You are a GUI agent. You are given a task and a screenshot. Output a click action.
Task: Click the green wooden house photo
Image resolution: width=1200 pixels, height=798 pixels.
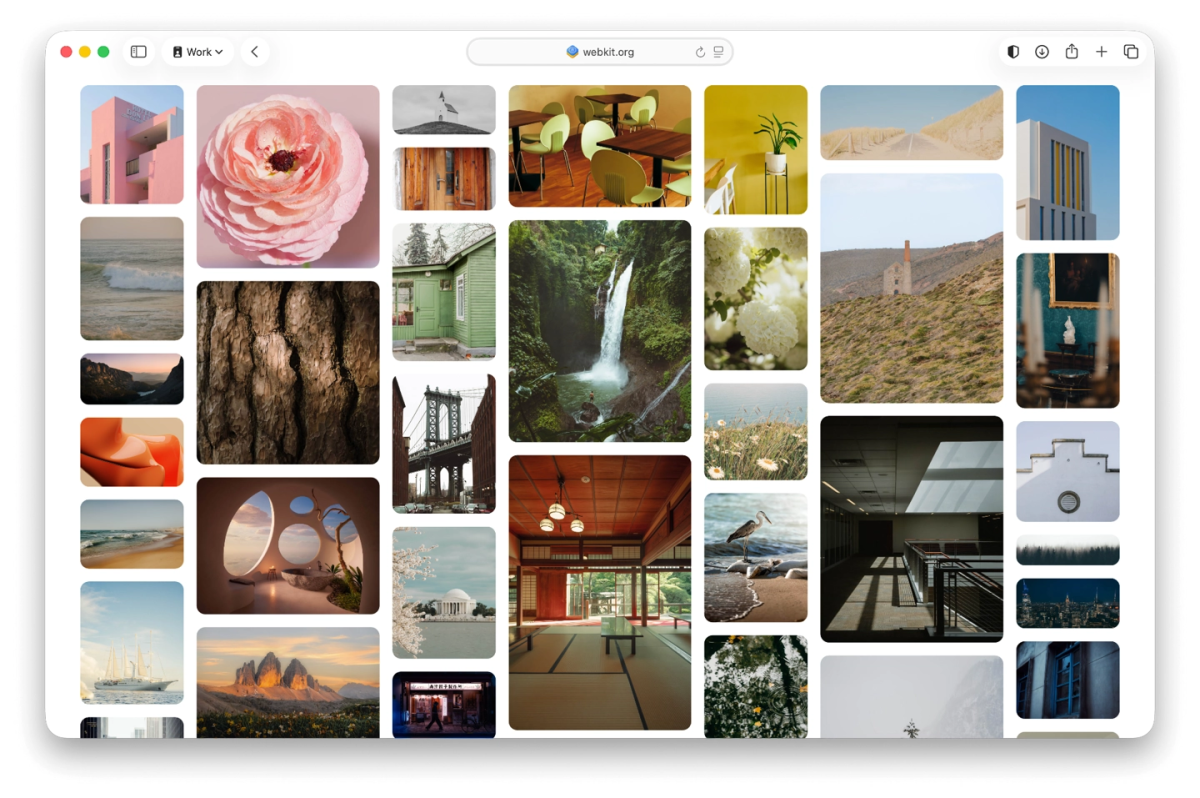click(443, 291)
